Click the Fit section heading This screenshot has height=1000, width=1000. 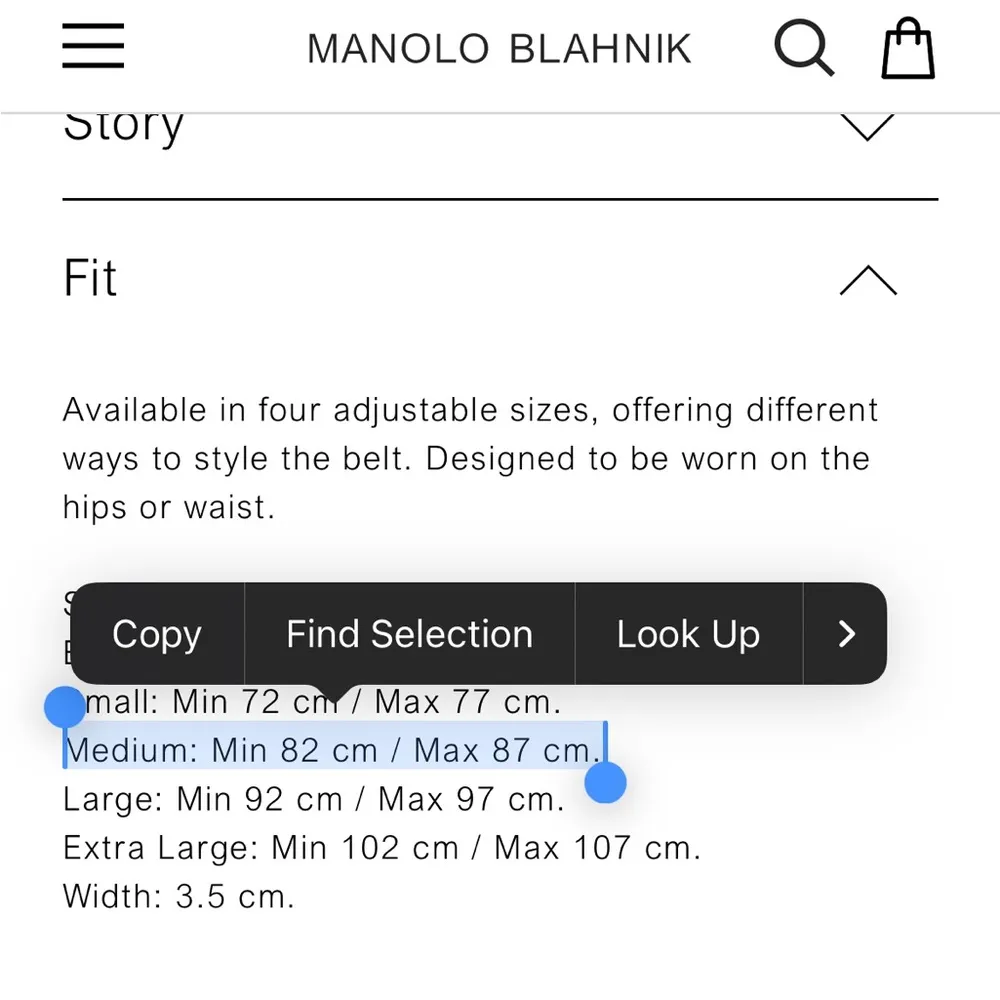coord(89,280)
